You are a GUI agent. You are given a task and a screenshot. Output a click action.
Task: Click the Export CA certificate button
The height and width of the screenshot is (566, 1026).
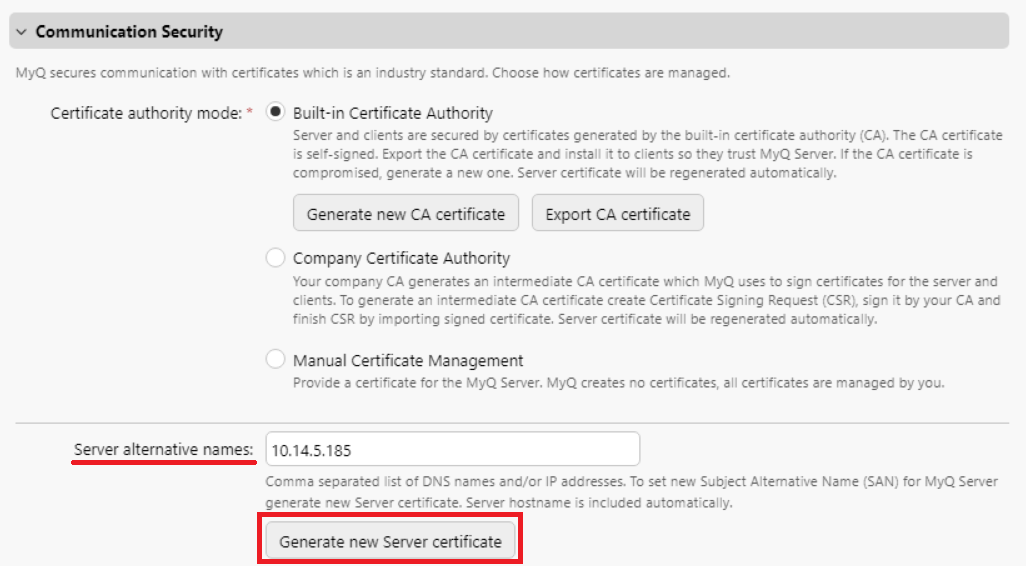pyautogui.click(x=617, y=214)
